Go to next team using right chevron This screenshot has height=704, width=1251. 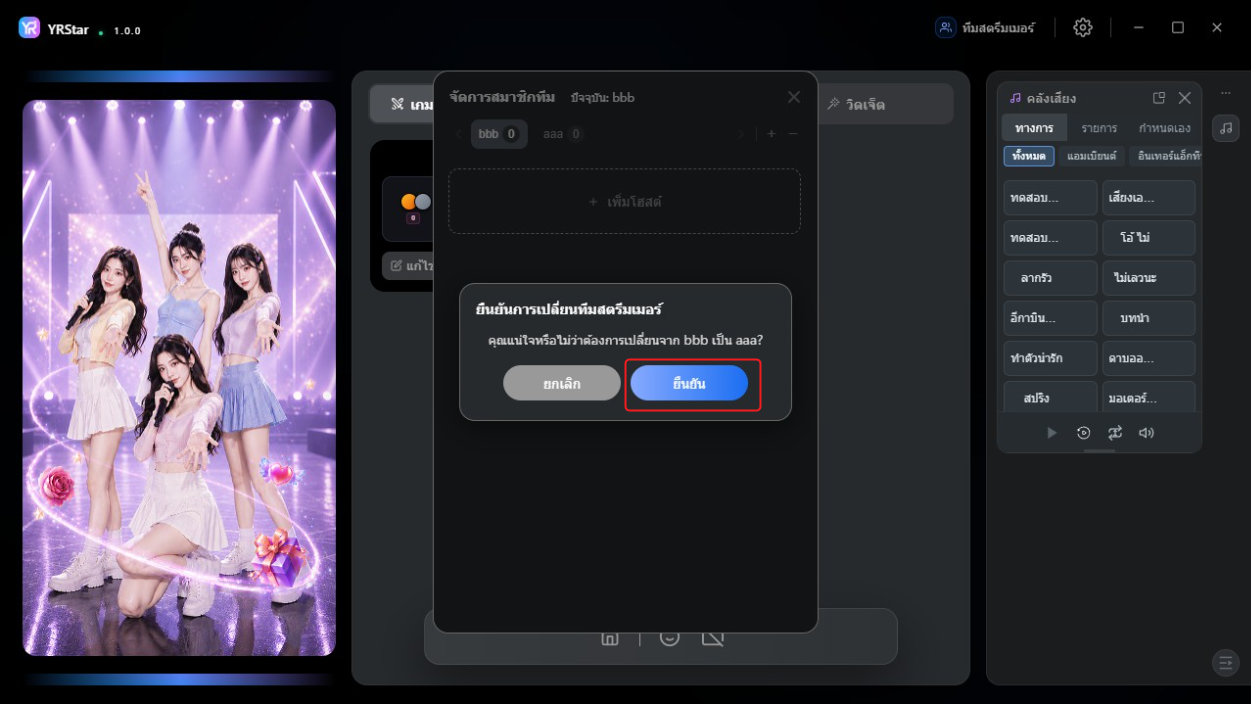coord(741,134)
